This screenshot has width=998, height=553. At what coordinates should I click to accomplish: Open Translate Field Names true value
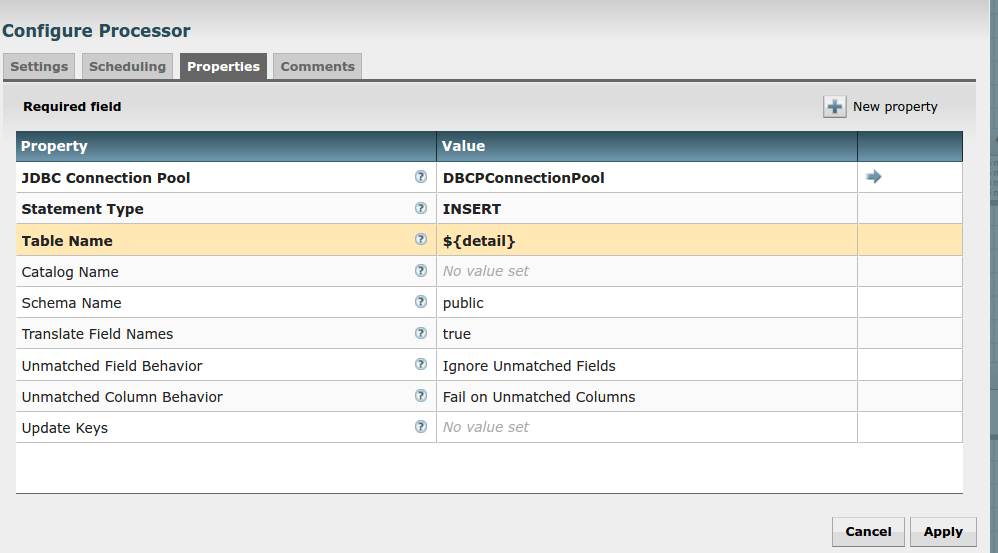(x=646, y=334)
